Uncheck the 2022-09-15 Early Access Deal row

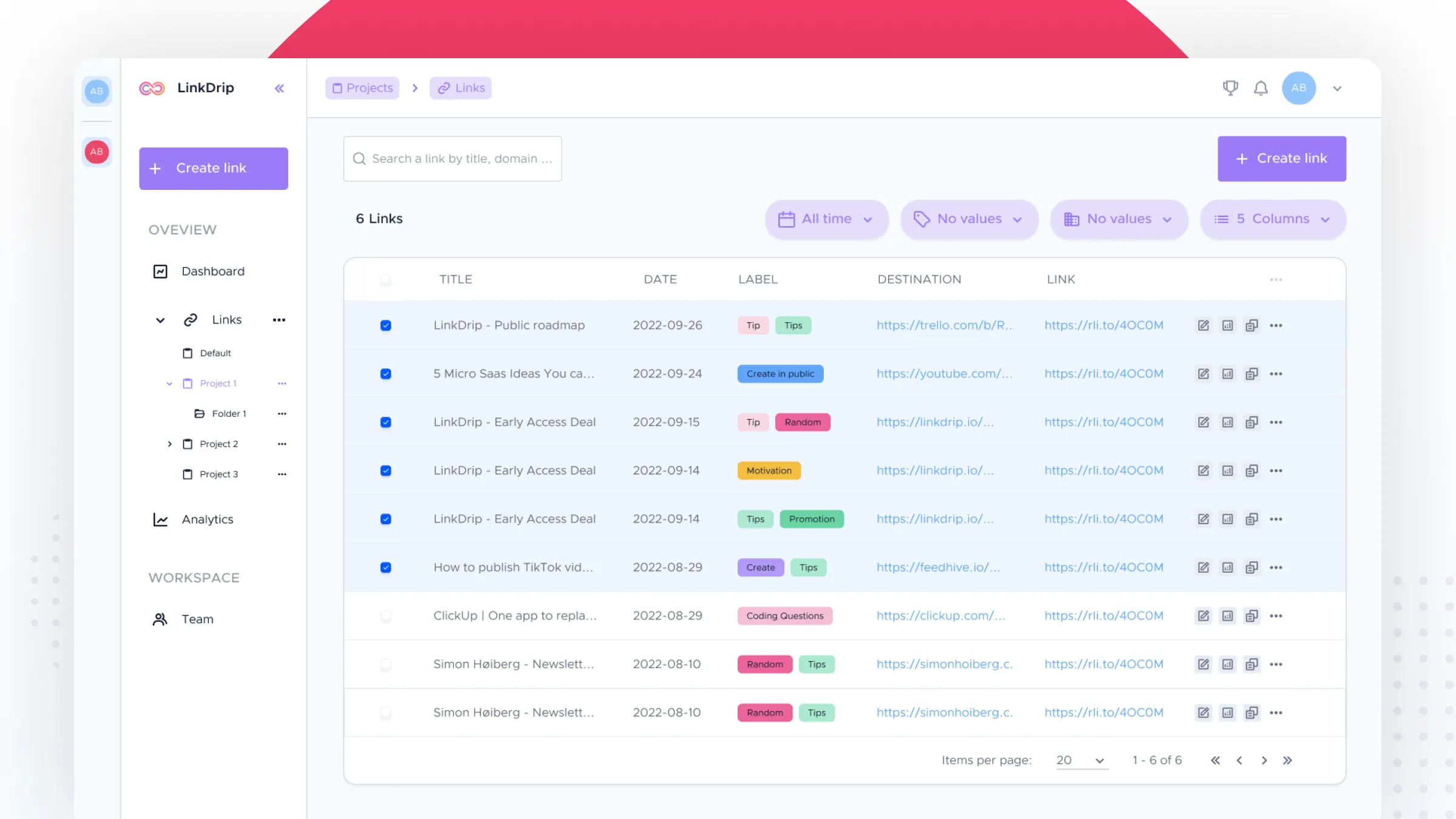(x=385, y=422)
